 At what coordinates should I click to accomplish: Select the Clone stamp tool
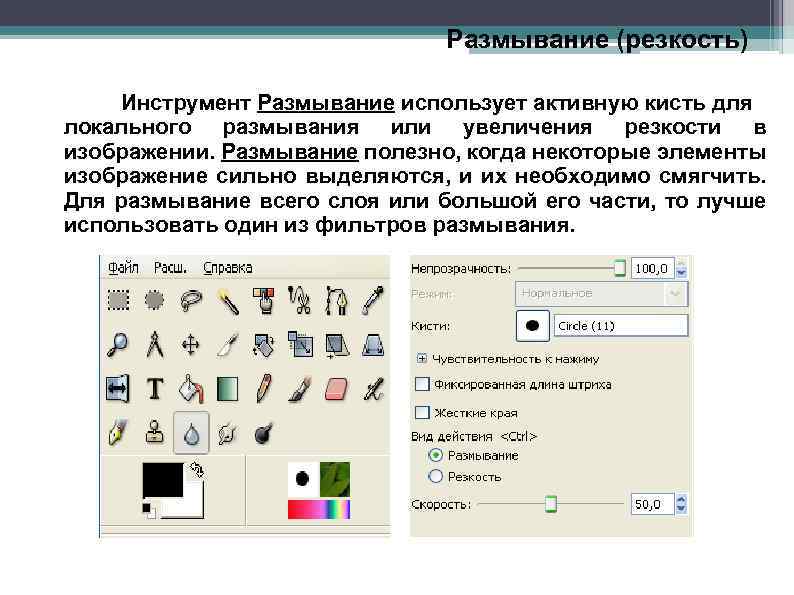point(155,432)
